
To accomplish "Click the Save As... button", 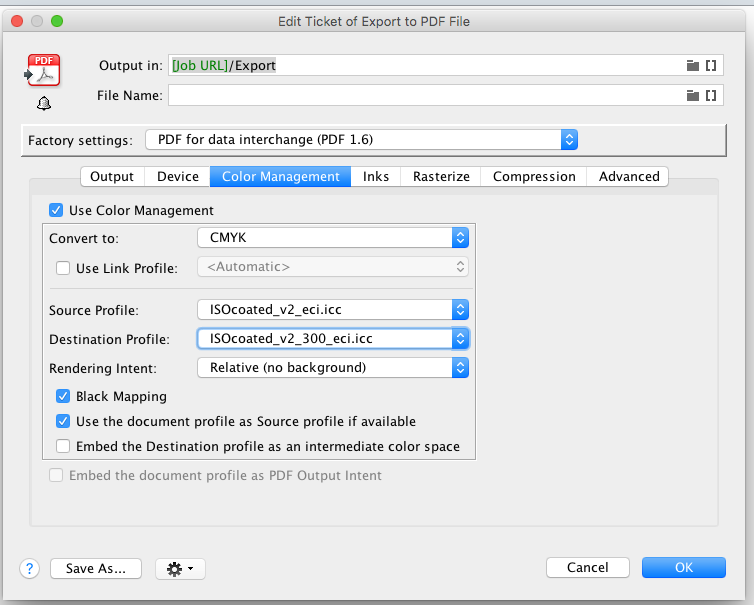I will [96, 568].
